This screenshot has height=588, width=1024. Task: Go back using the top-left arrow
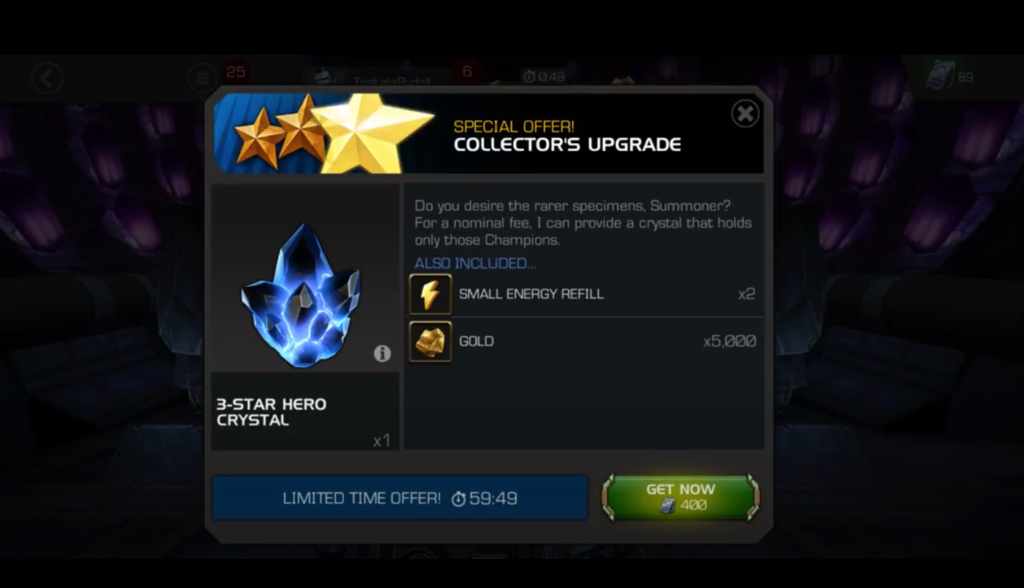47,78
